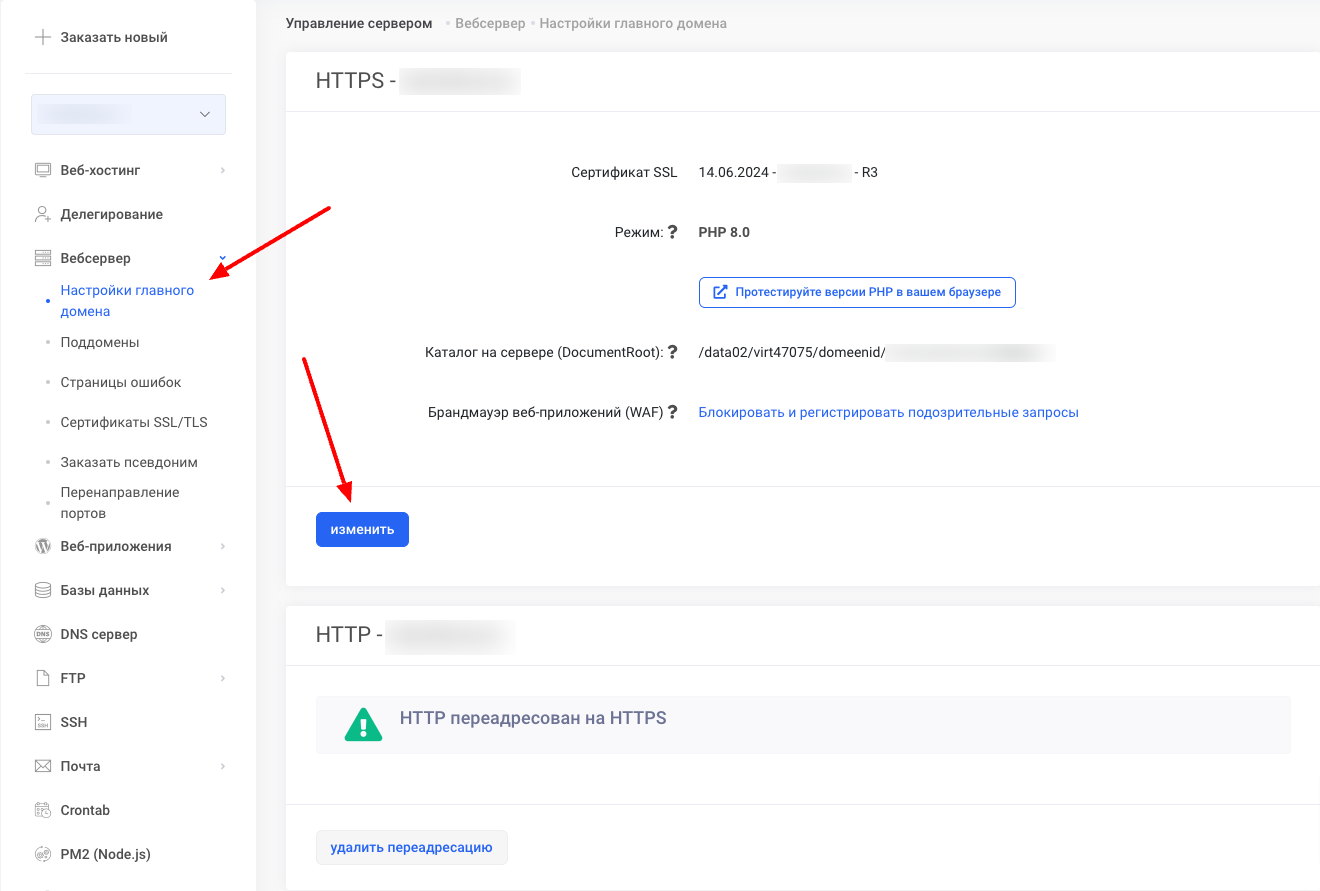The width and height of the screenshot is (1320, 891).
Task: Click the Базы данных database icon
Action: click(43, 590)
